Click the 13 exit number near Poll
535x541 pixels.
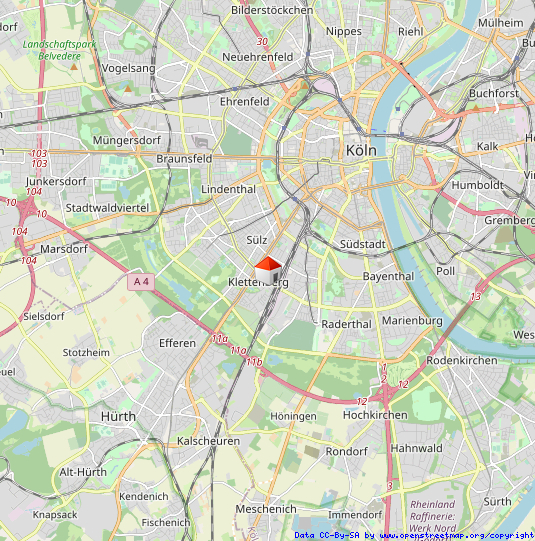click(x=476, y=296)
